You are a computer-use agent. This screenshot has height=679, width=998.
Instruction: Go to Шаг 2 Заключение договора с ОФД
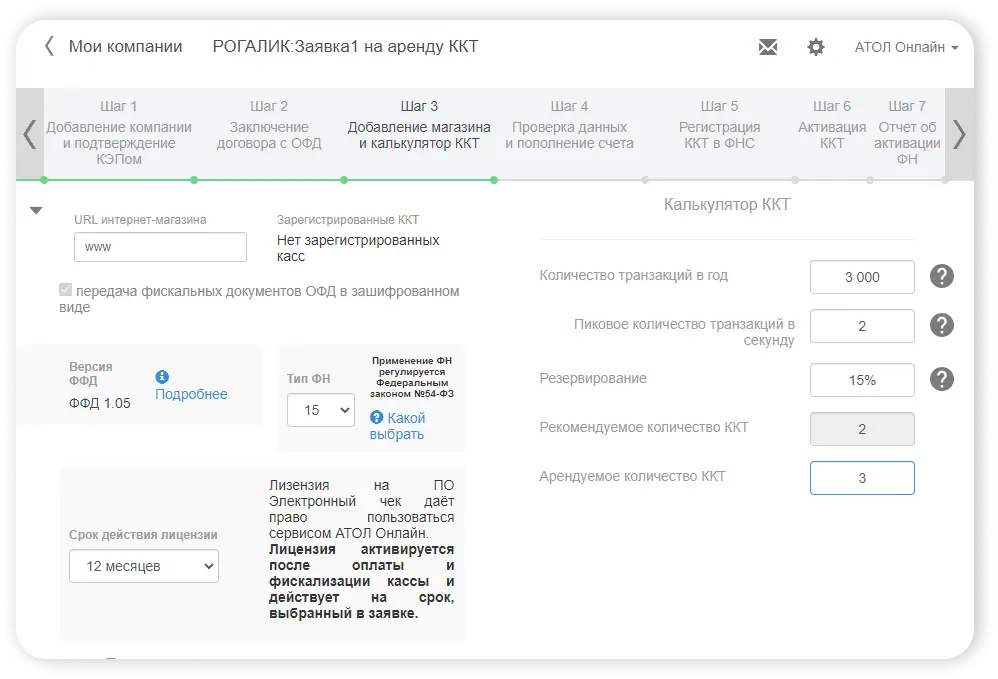pos(269,125)
